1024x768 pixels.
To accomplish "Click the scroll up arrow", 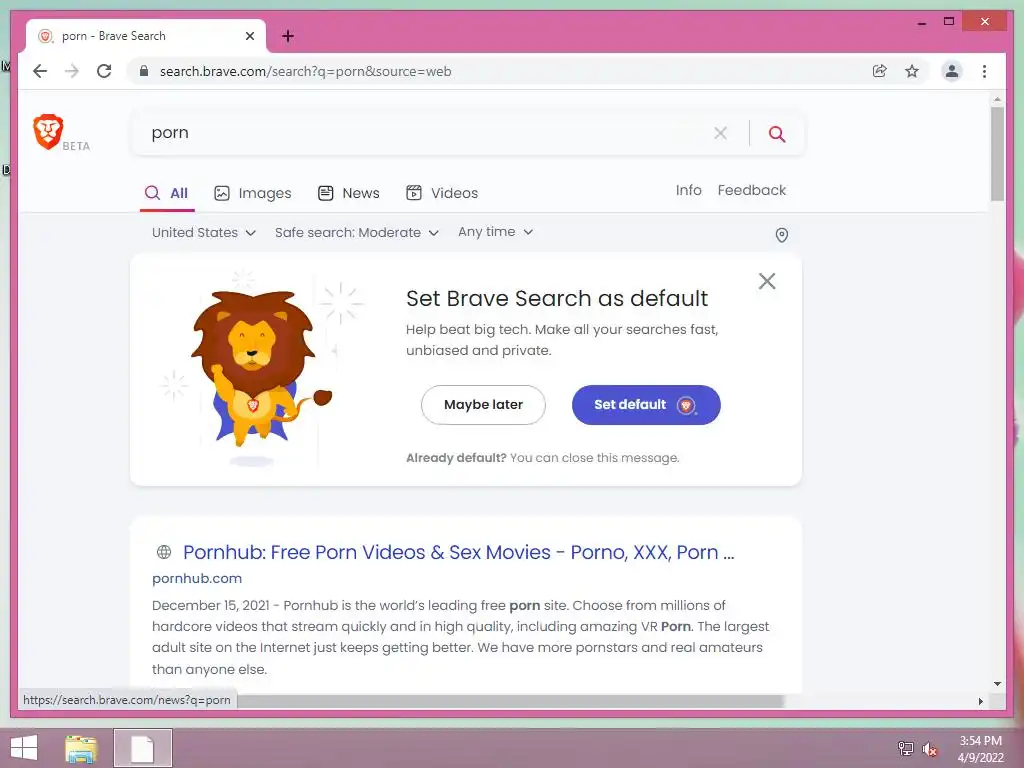I will click(x=997, y=100).
